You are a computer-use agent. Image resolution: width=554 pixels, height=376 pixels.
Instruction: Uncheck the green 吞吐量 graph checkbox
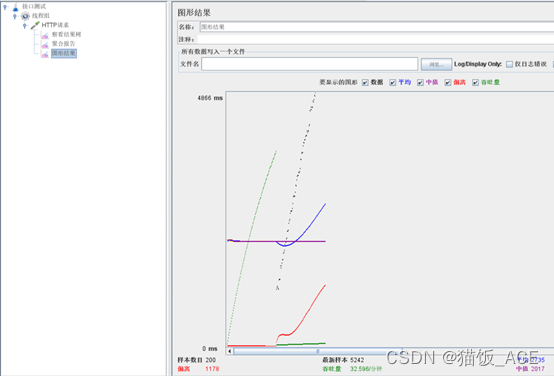pos(475,82)
